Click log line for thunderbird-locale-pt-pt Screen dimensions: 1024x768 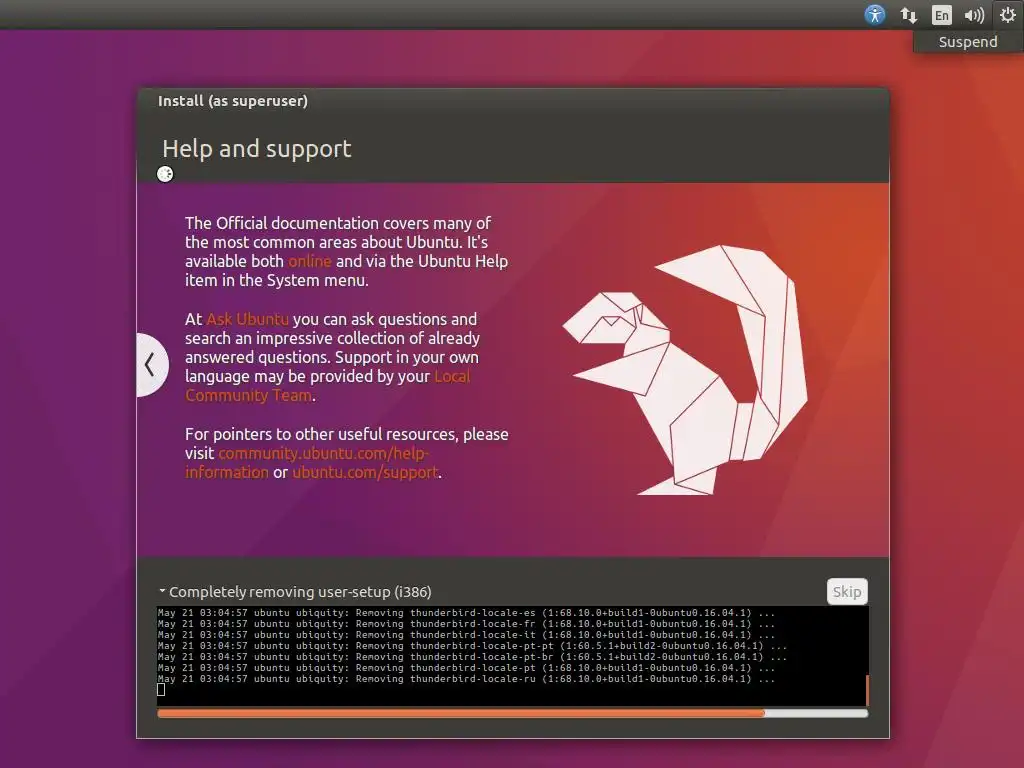pyautogui.click(x=472, y=646)
